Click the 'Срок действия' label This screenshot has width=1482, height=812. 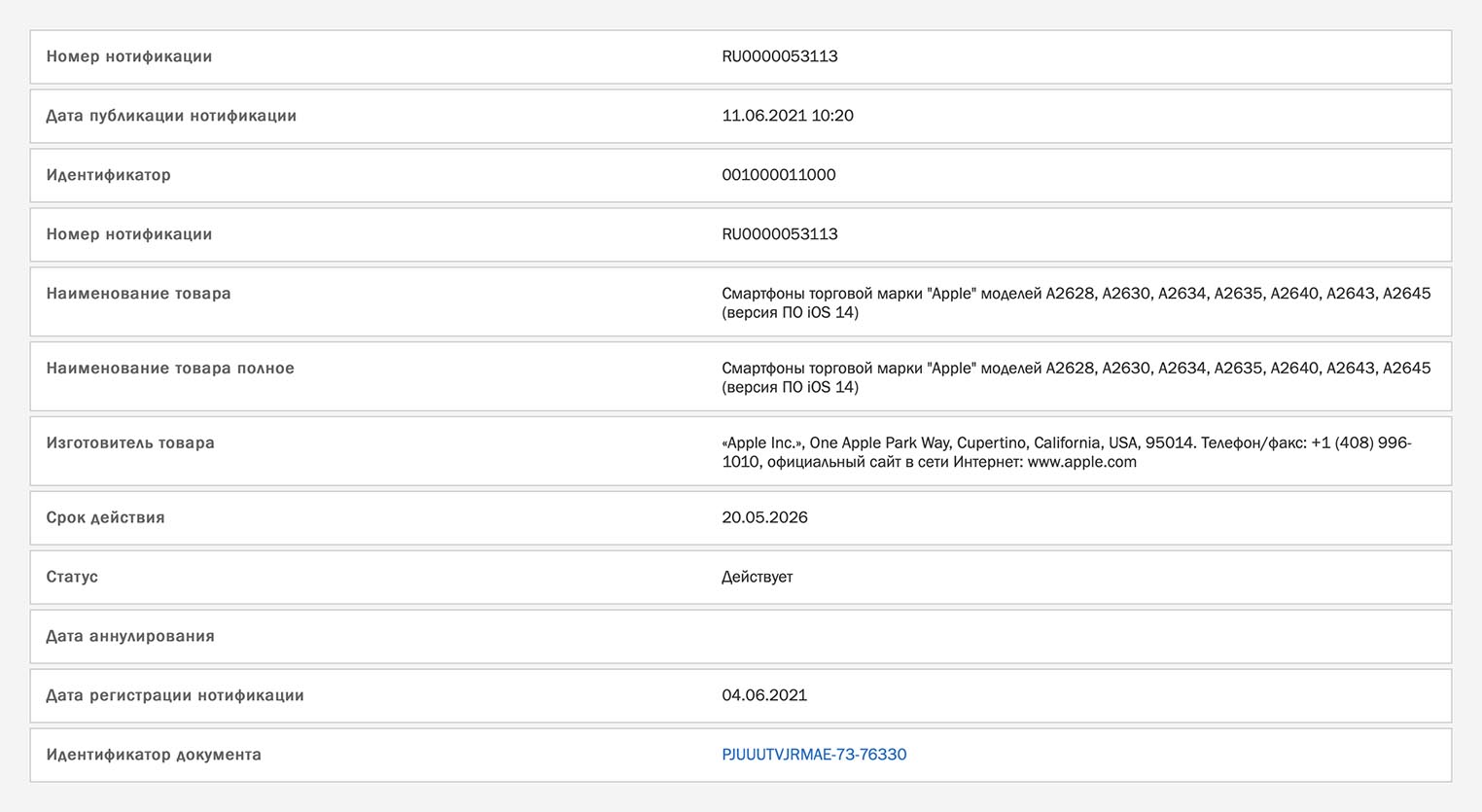[105, 517]
